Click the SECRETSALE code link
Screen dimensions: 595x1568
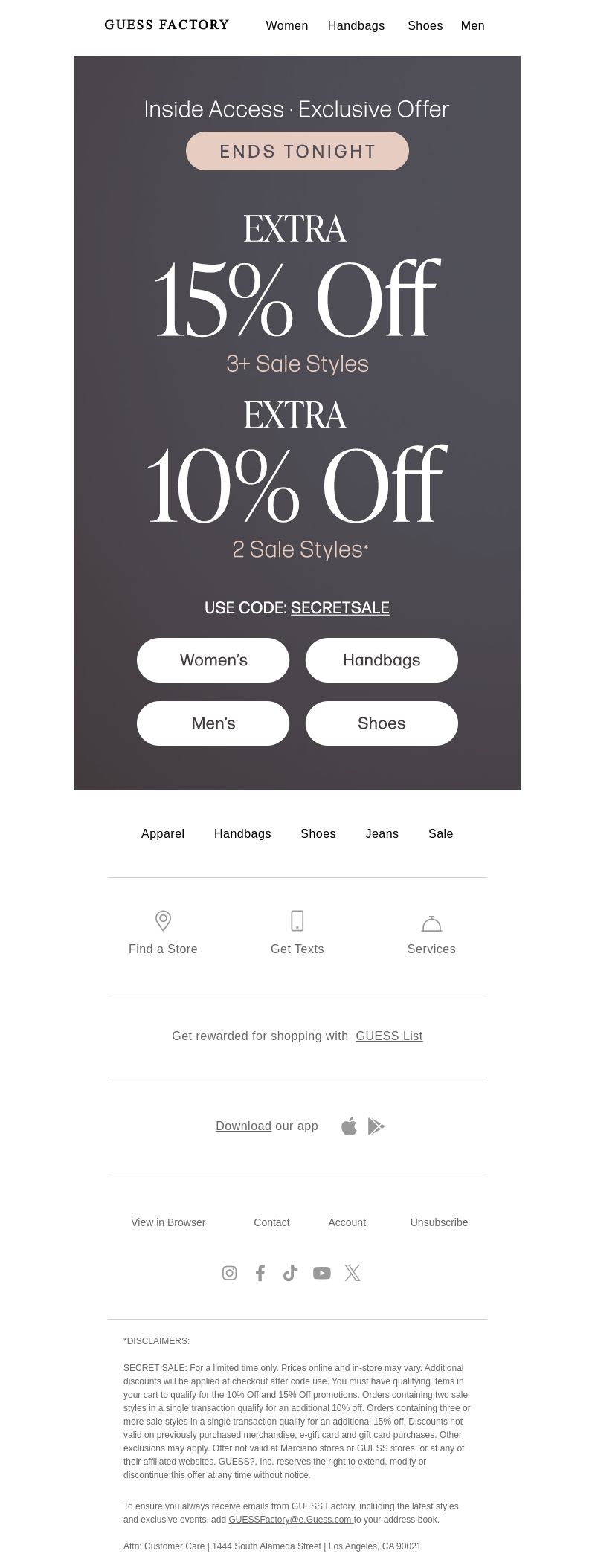tap(340, 607)
